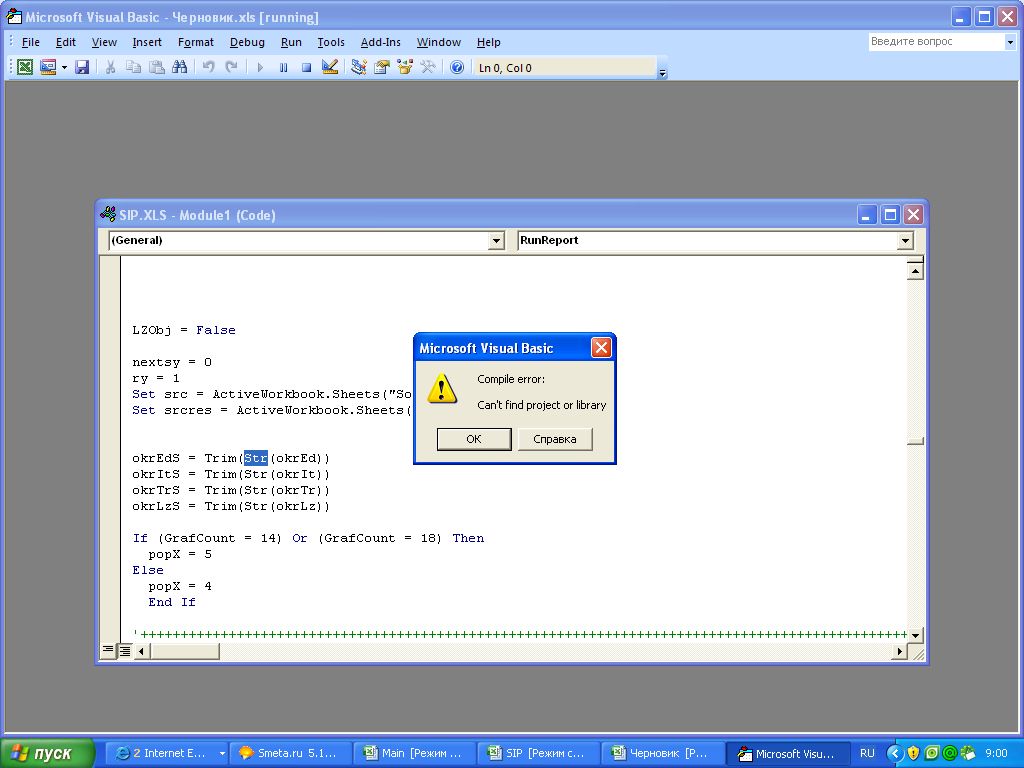Click the Insert UserForm toolbar icon
Image resolution: width=1024 pixels, height=768 pixels.
pyautogui.click(x=48, y=67)
